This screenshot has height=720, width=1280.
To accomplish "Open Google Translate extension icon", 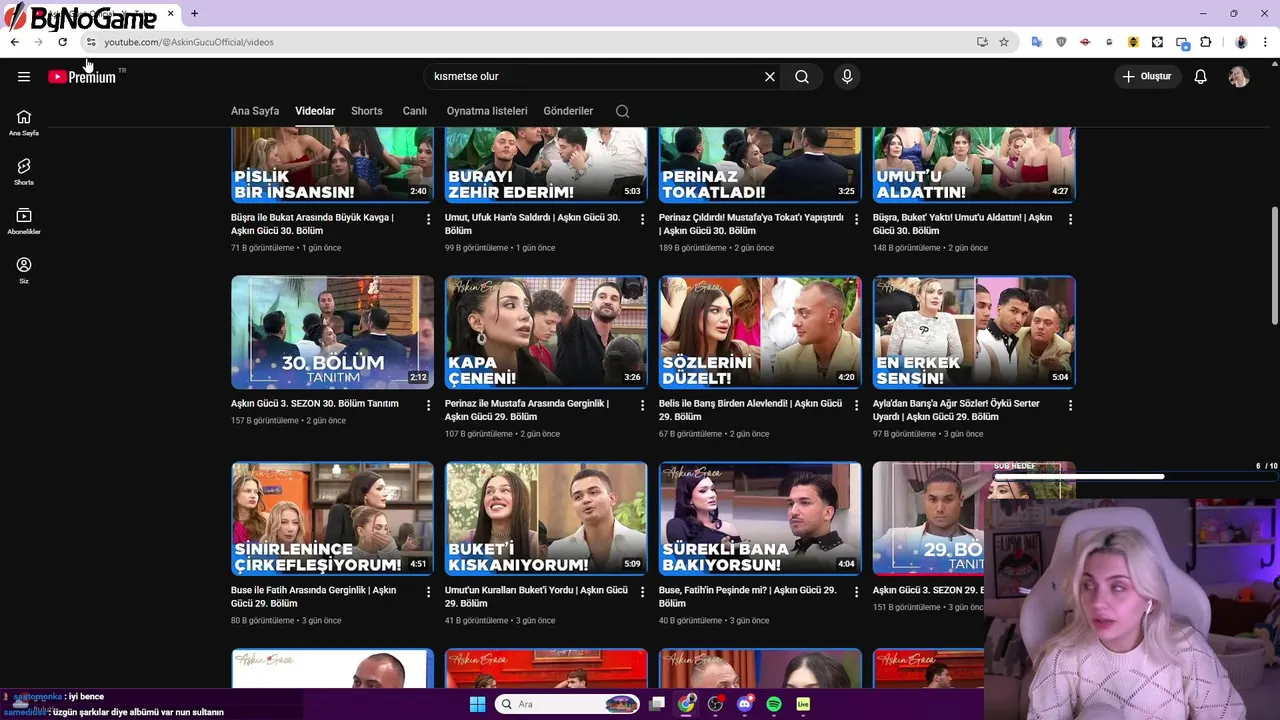I will 1037,42.
